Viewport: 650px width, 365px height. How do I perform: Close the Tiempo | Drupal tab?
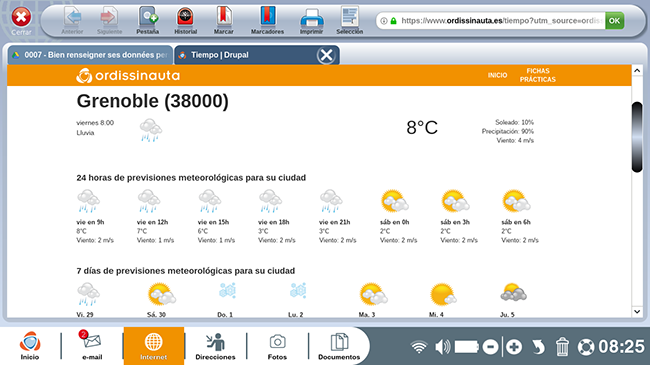pos(327,55)
